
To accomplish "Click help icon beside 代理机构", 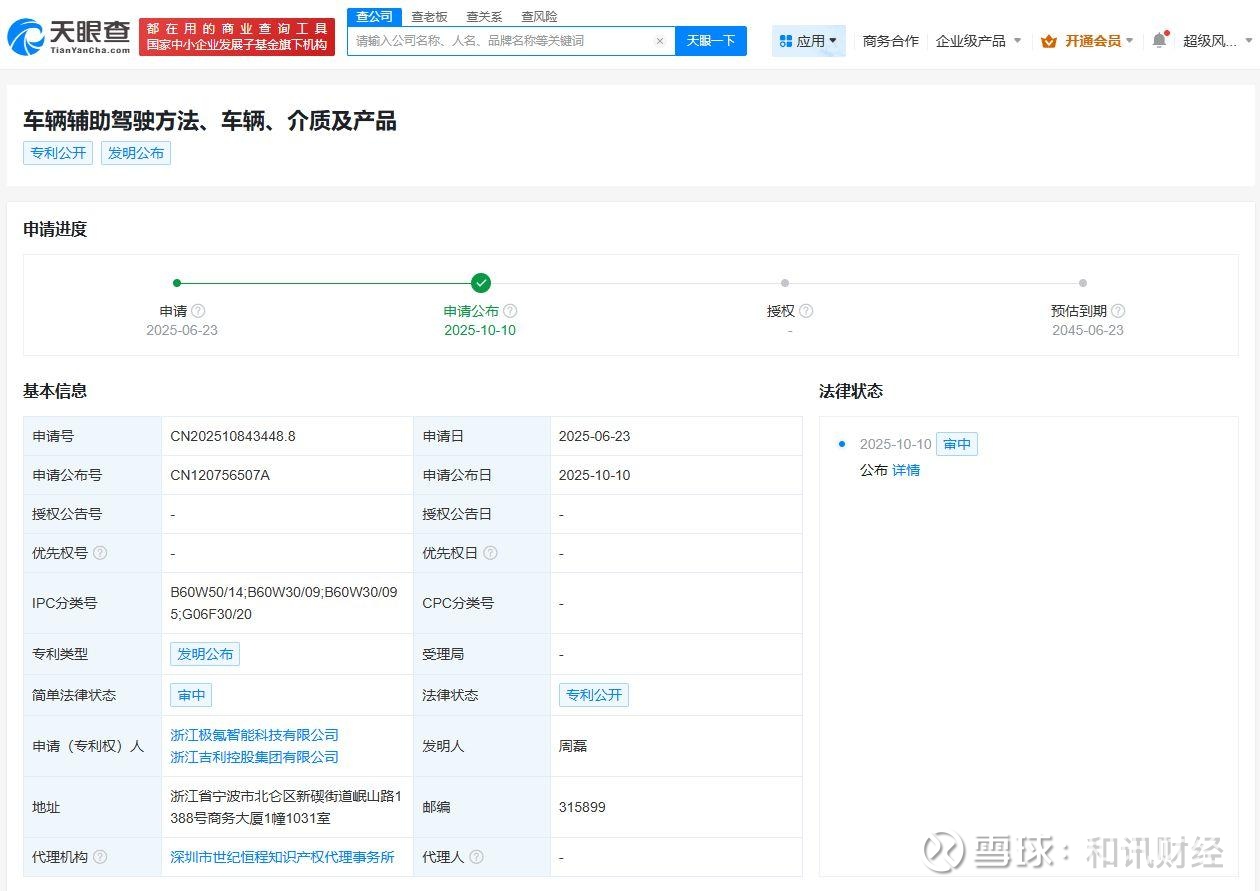I will coord(100,857).
